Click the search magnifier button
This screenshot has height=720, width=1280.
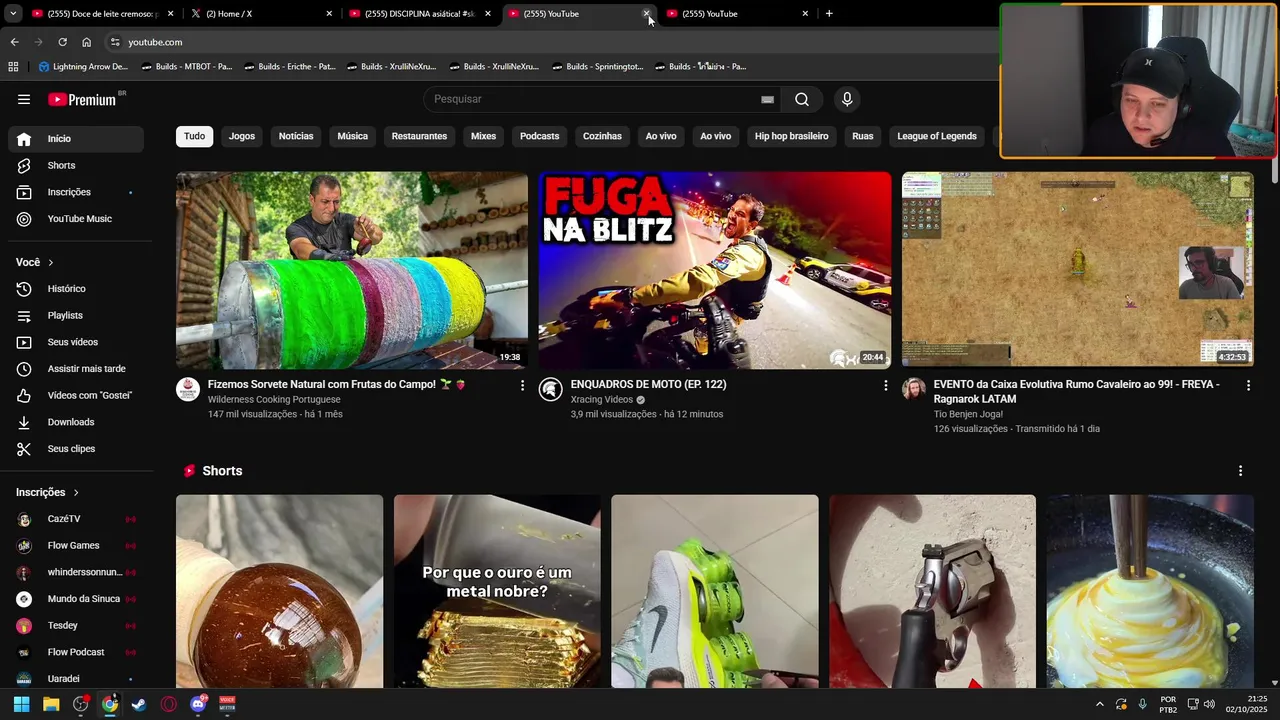click(x=802, y=99)
